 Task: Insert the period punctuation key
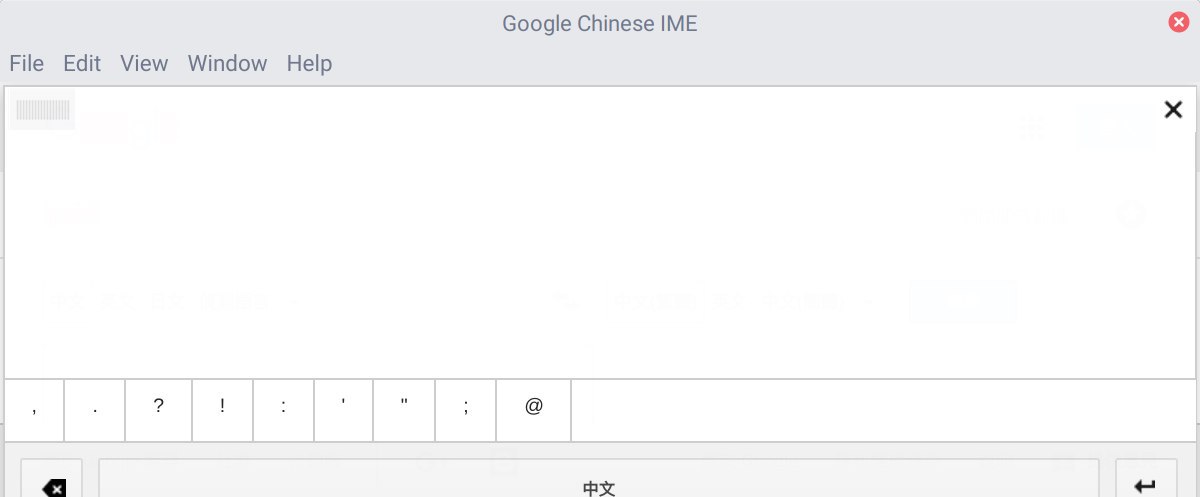pyautogui.click(x=94, y=410)
